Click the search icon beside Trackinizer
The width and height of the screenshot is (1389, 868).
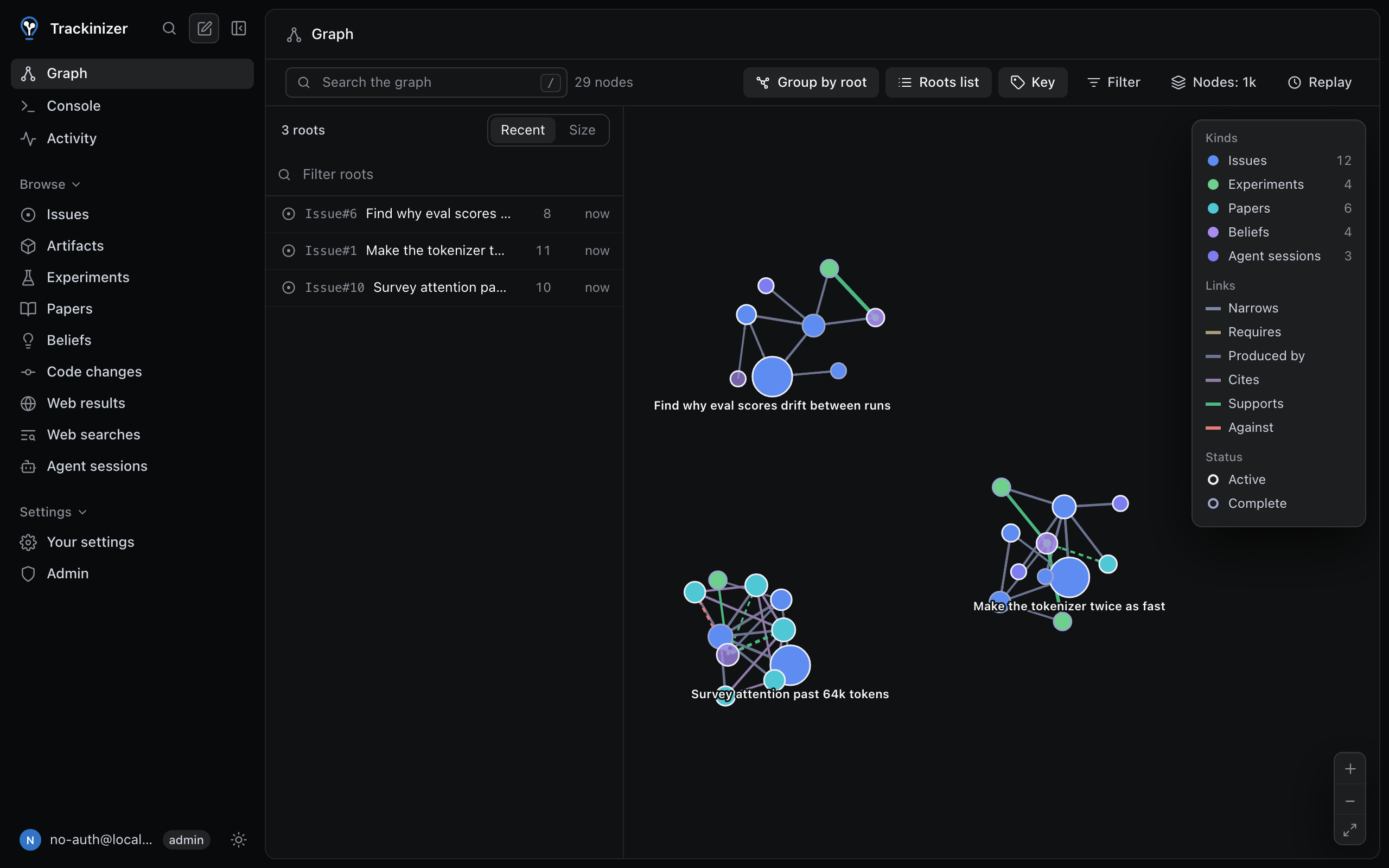point(169,28)
